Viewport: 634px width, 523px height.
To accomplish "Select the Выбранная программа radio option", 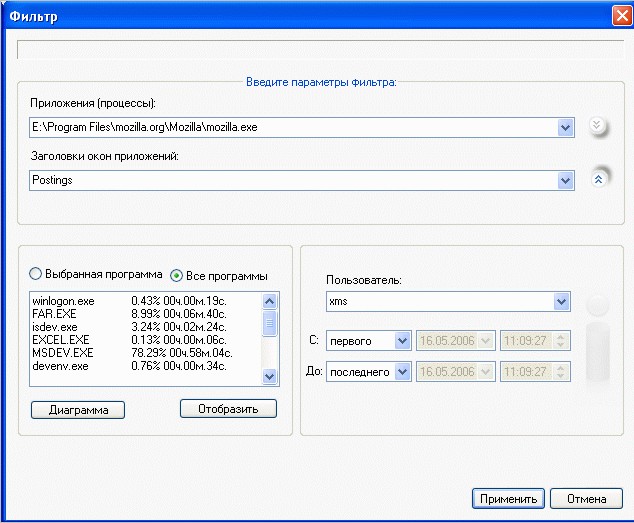I will click(36, 275).
